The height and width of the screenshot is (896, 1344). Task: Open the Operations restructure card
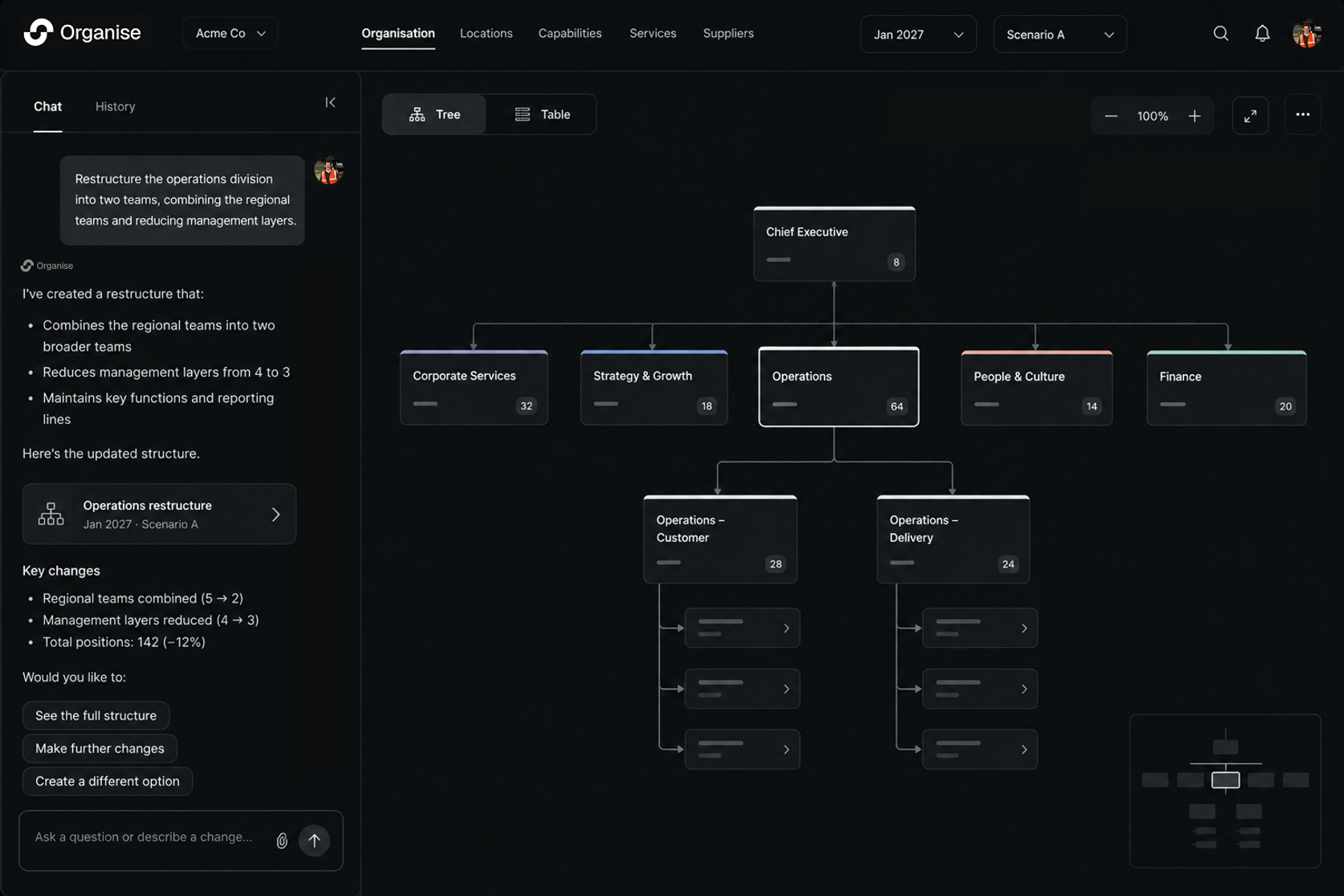tap(159, 514)
